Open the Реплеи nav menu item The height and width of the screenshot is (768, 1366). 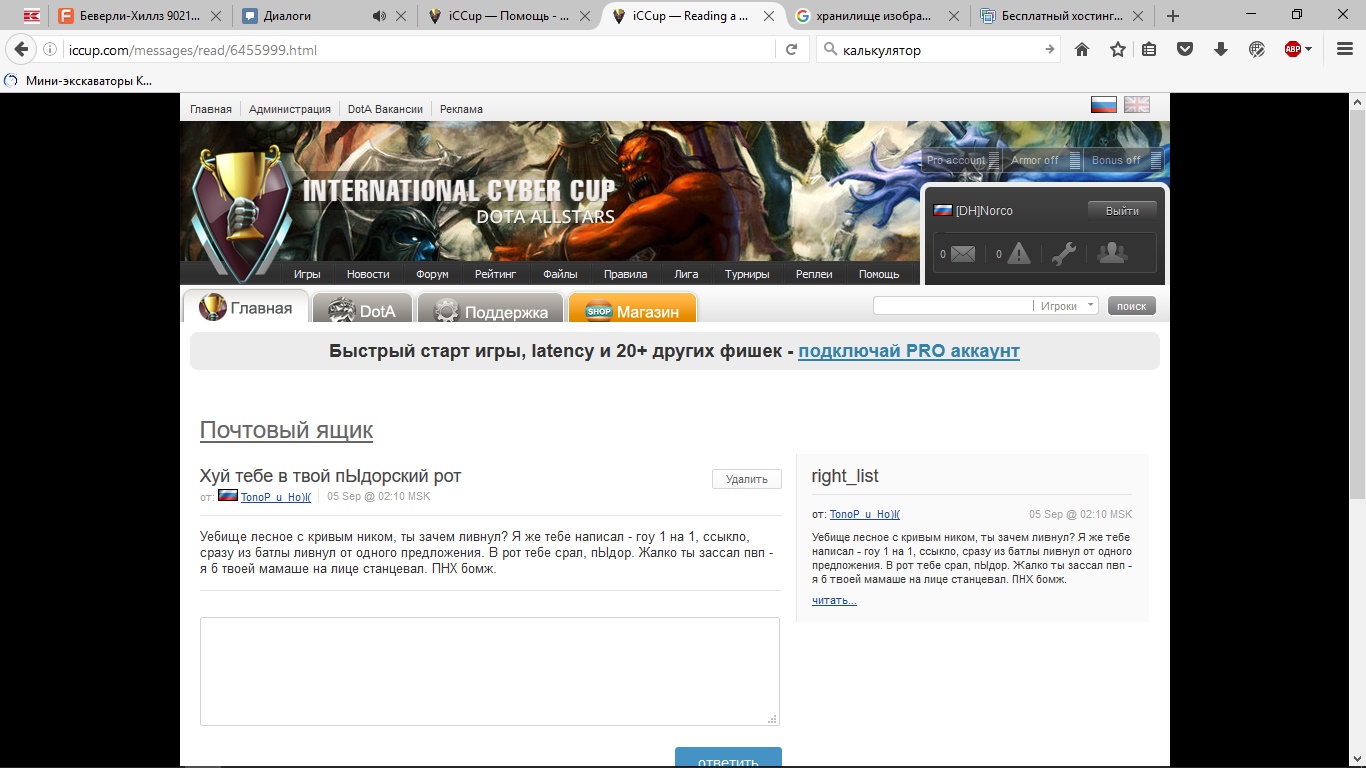click(814, 274)
